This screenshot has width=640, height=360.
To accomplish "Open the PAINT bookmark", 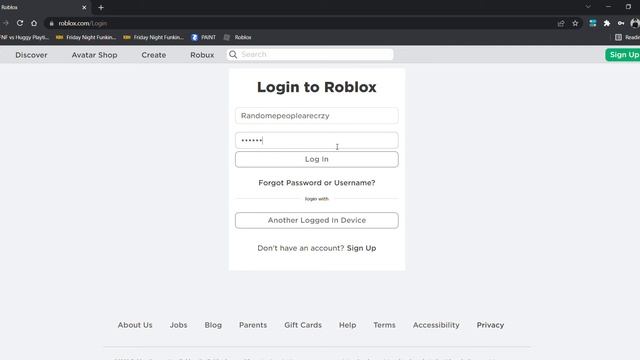I will (204, 37).
